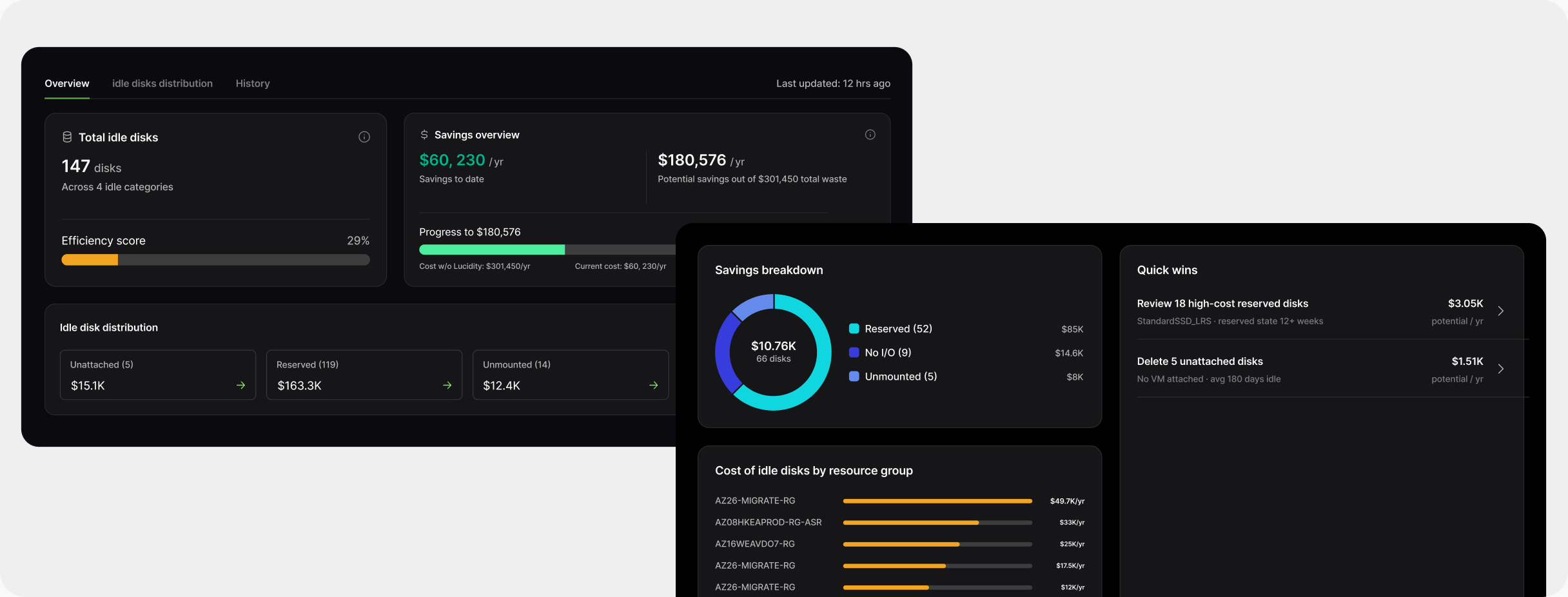Image resolution: width=1568 pixels, height=597 pixels.
Task: Open Unmounted (14) card arrow
Action: (653, 386)
